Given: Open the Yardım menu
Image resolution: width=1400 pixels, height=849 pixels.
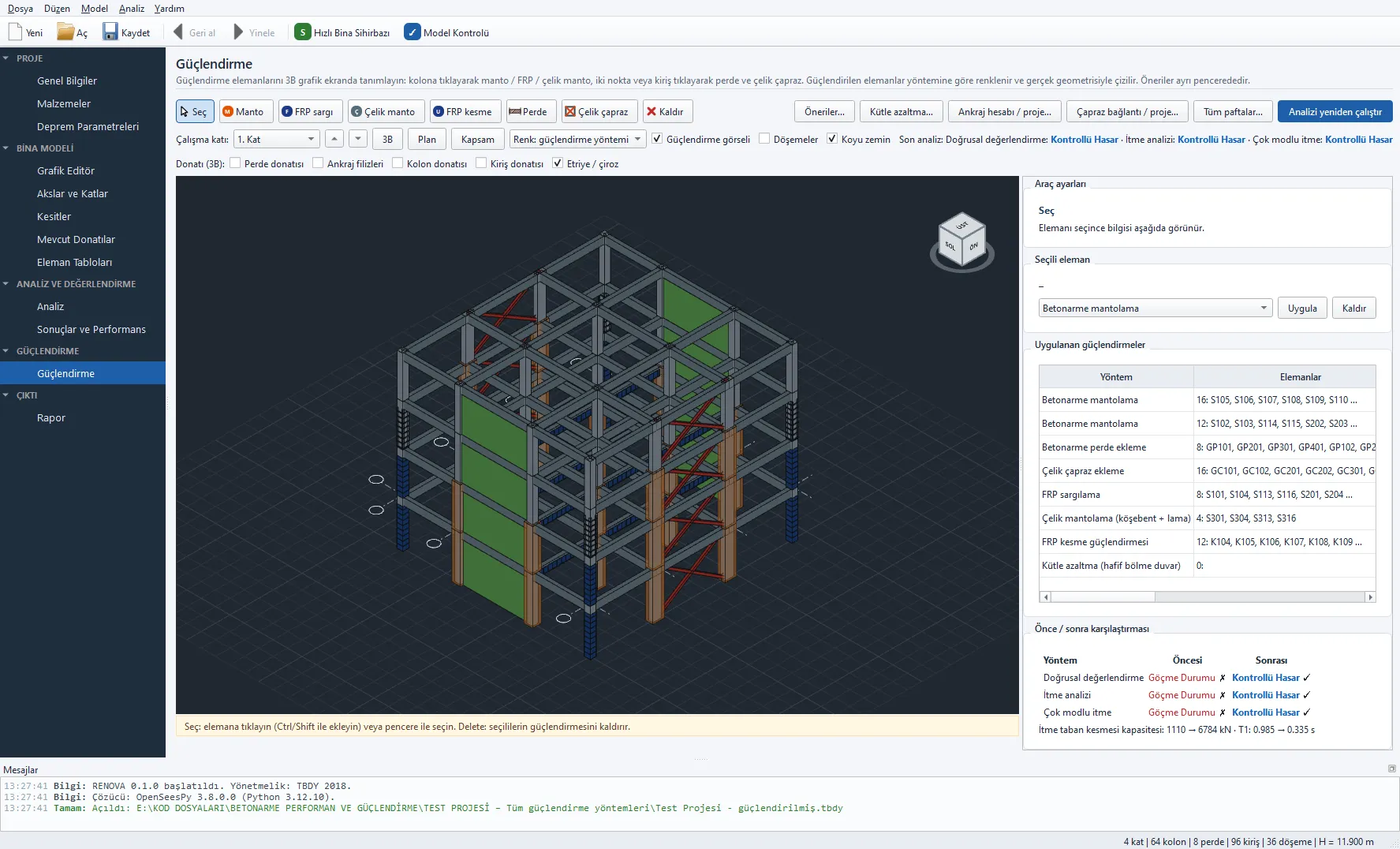Looking at the screenshot, I should tap(170, 8).
